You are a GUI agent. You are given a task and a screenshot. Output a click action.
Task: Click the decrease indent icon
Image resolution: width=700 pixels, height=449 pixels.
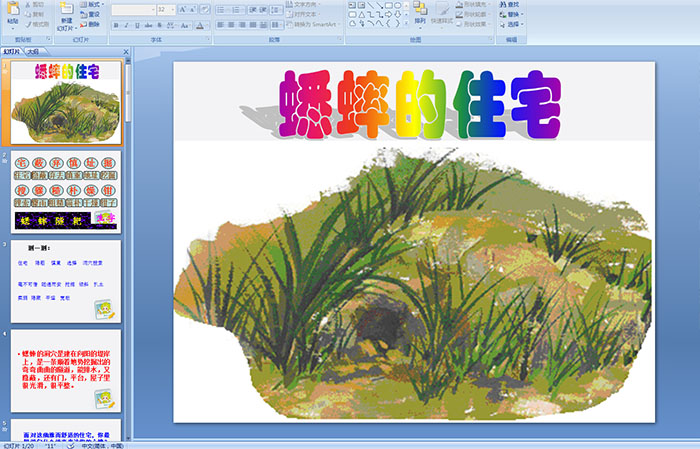[253, 9]
